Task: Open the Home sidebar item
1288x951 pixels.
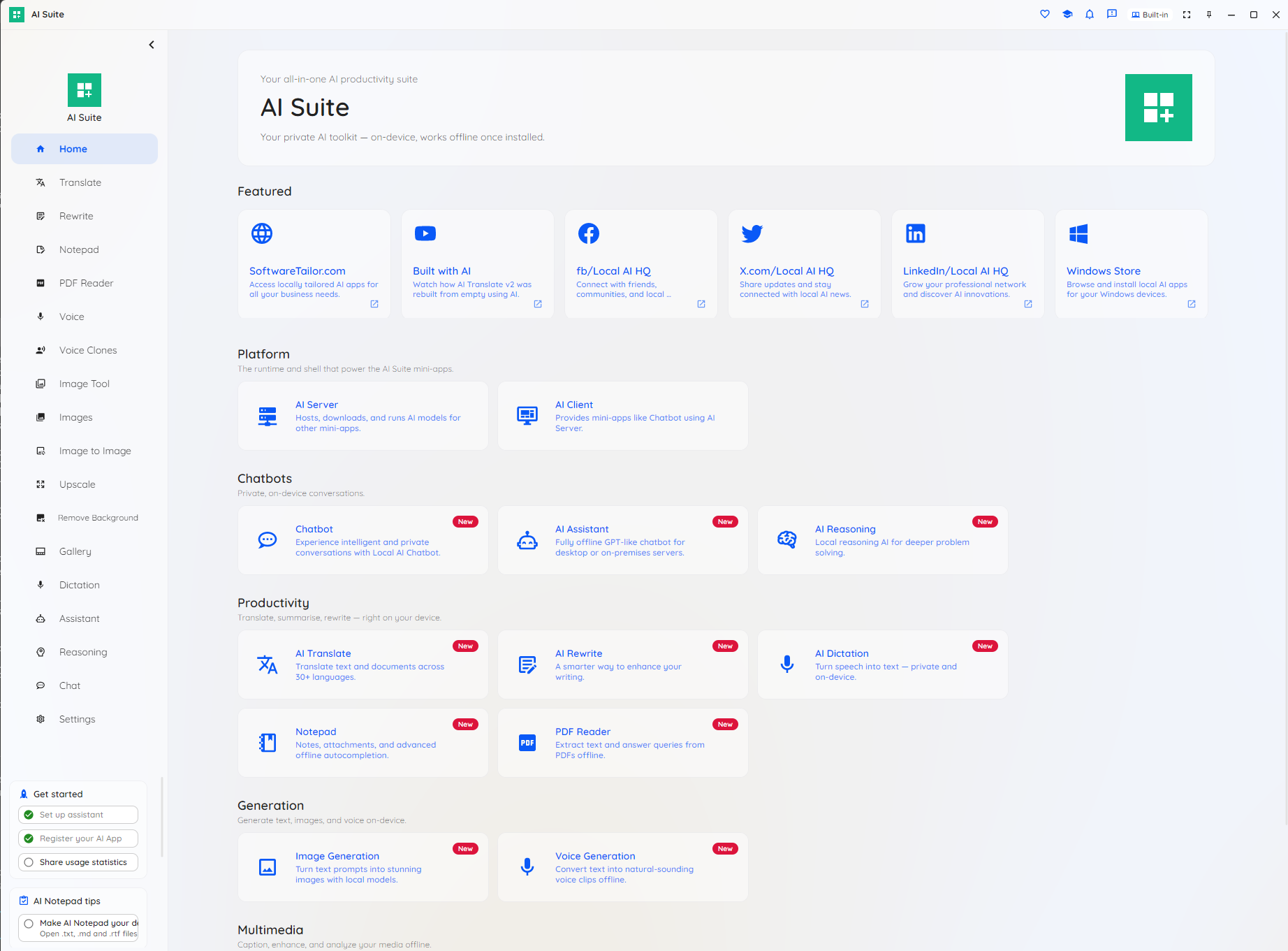Action: 85,149
